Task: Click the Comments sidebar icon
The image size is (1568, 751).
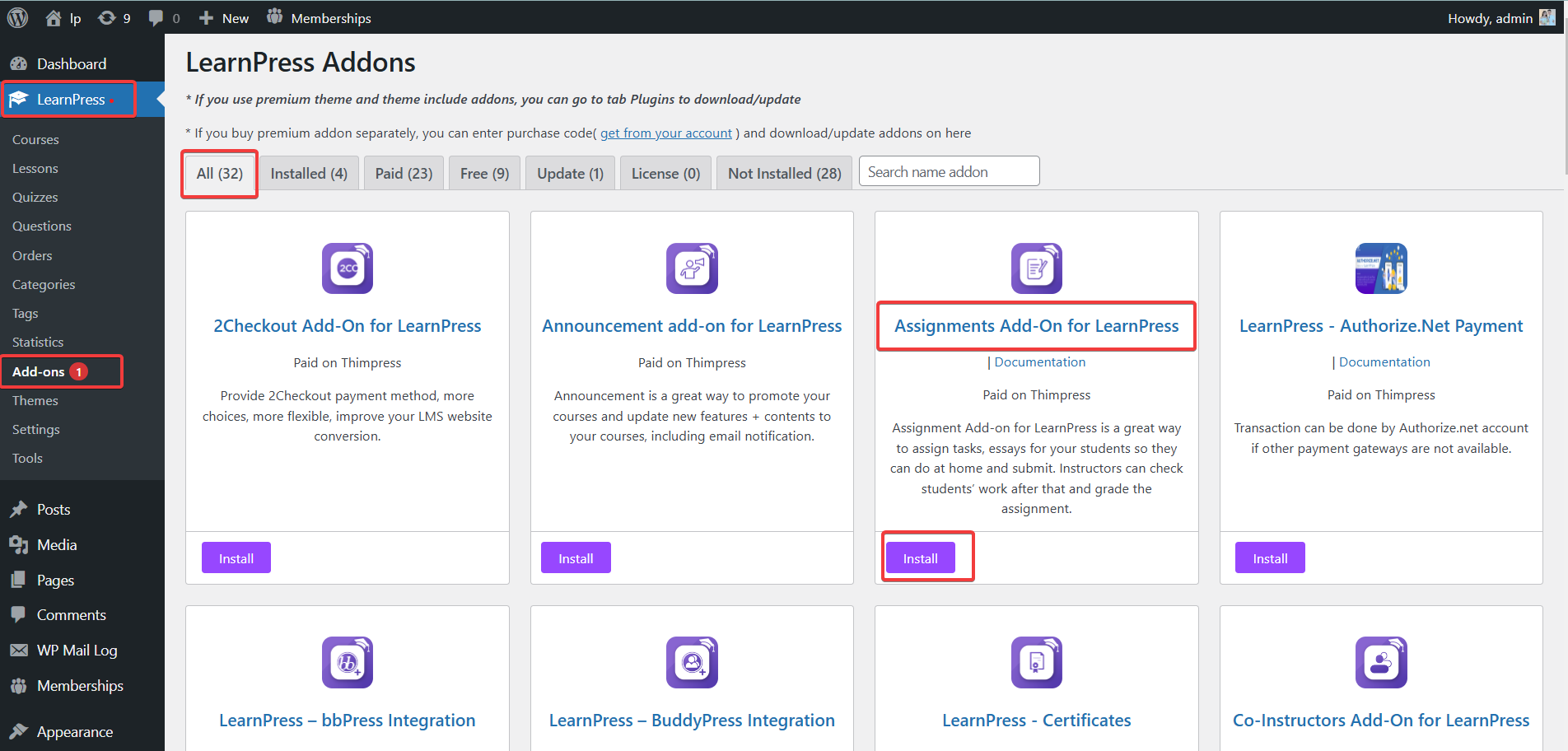Action: click(18, 615)
